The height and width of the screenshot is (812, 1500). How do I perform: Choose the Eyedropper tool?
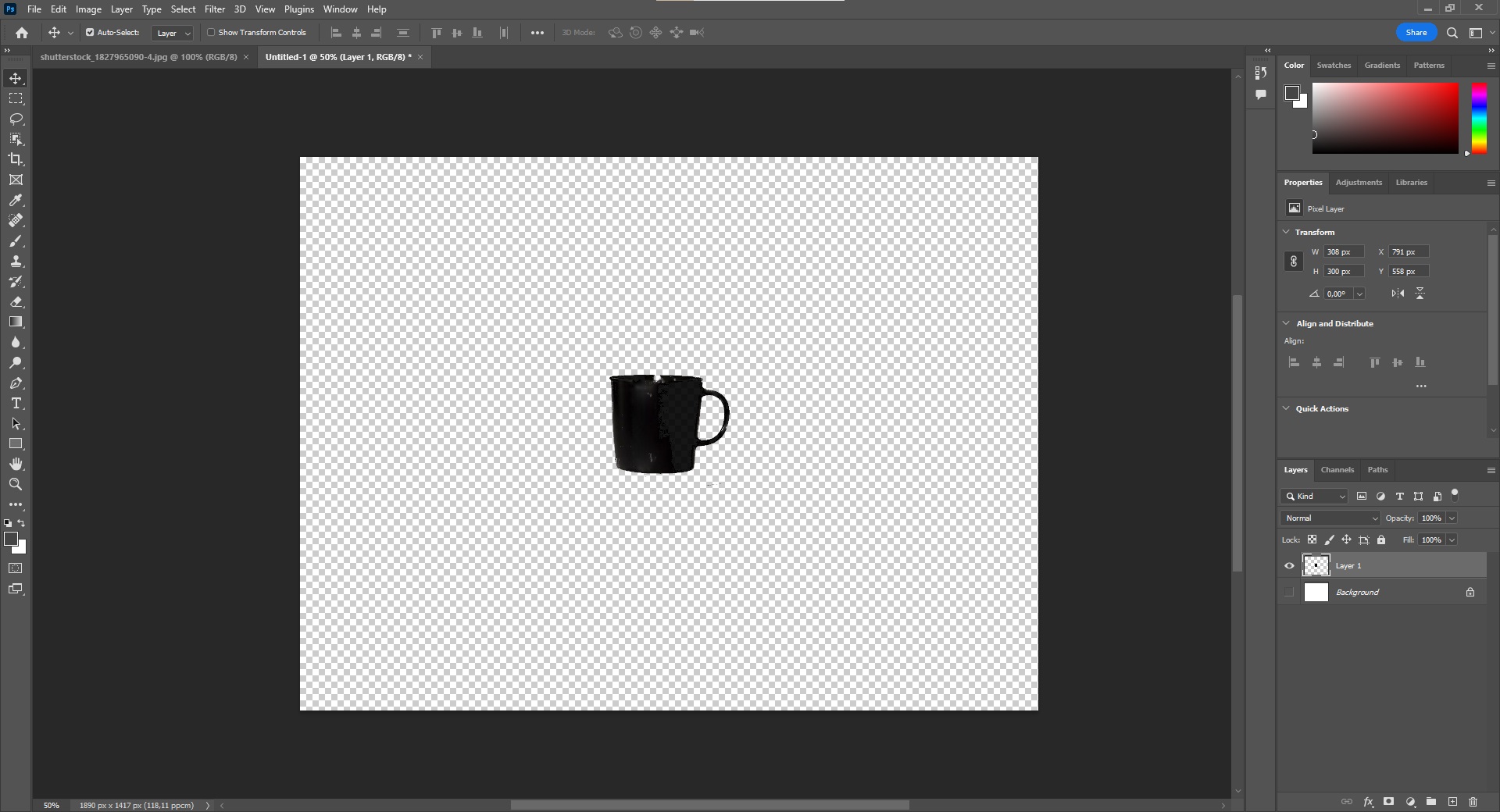coord(16,201)
